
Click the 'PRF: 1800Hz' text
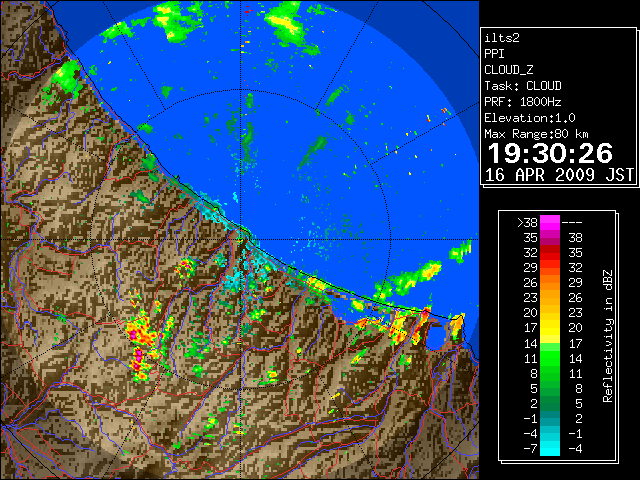click(x=523, y=102)
